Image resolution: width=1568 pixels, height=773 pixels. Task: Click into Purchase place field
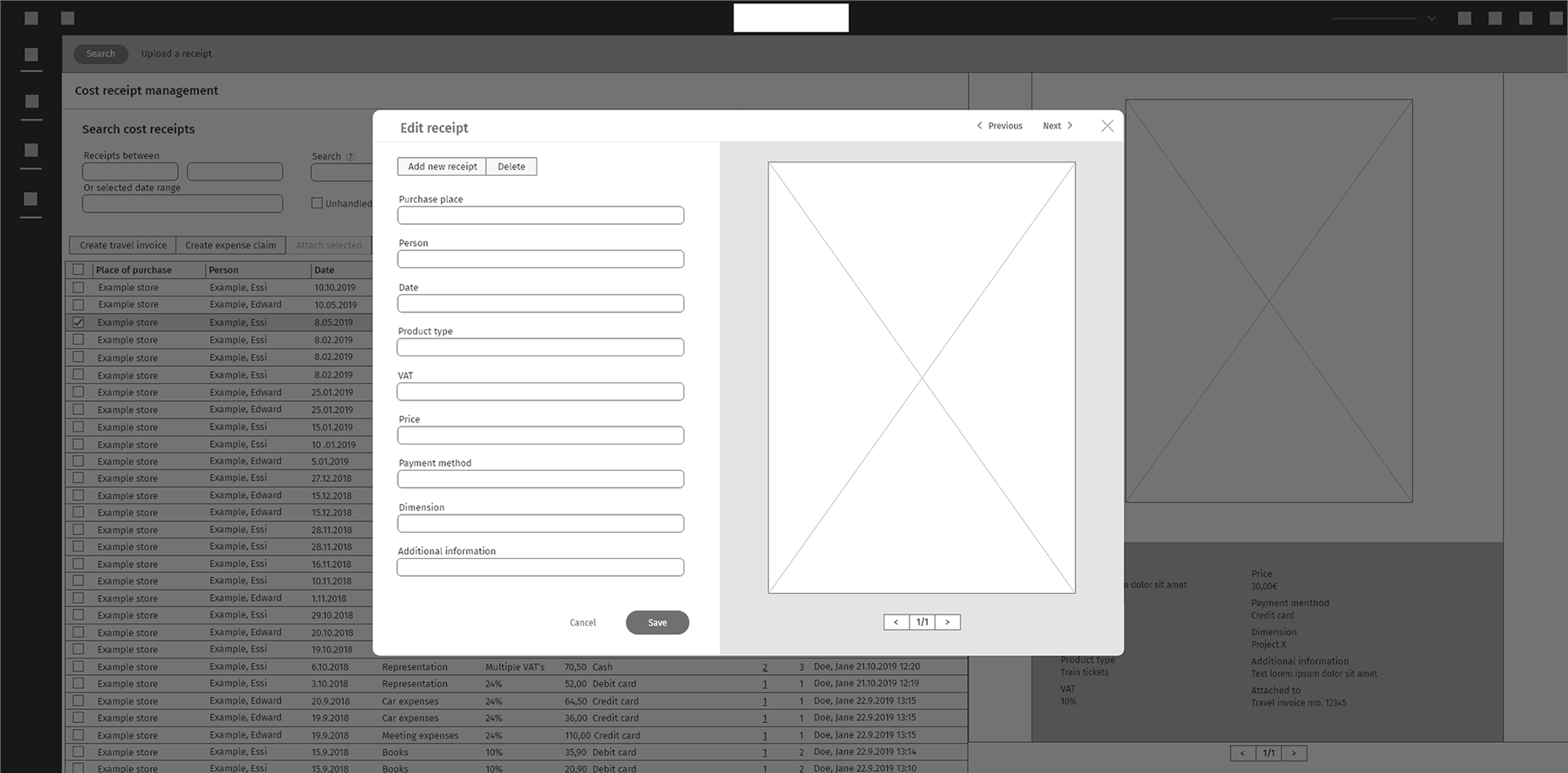(x=541, y=215)
